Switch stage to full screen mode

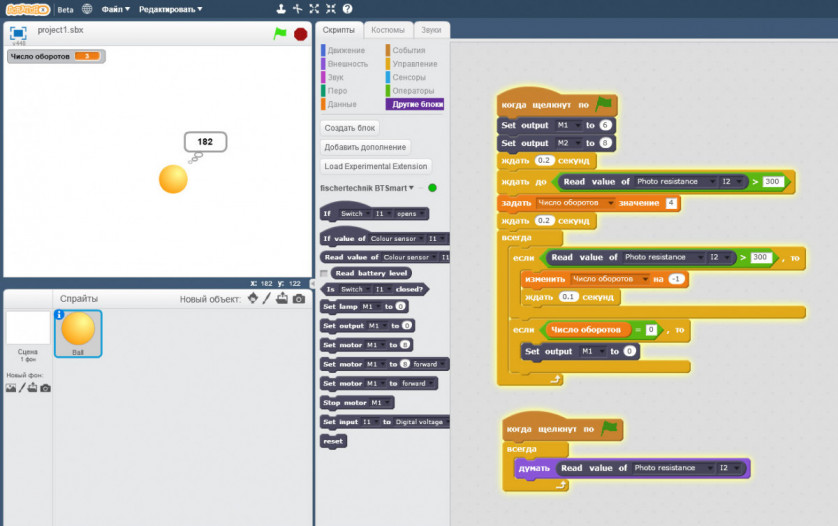coord(18,33)
